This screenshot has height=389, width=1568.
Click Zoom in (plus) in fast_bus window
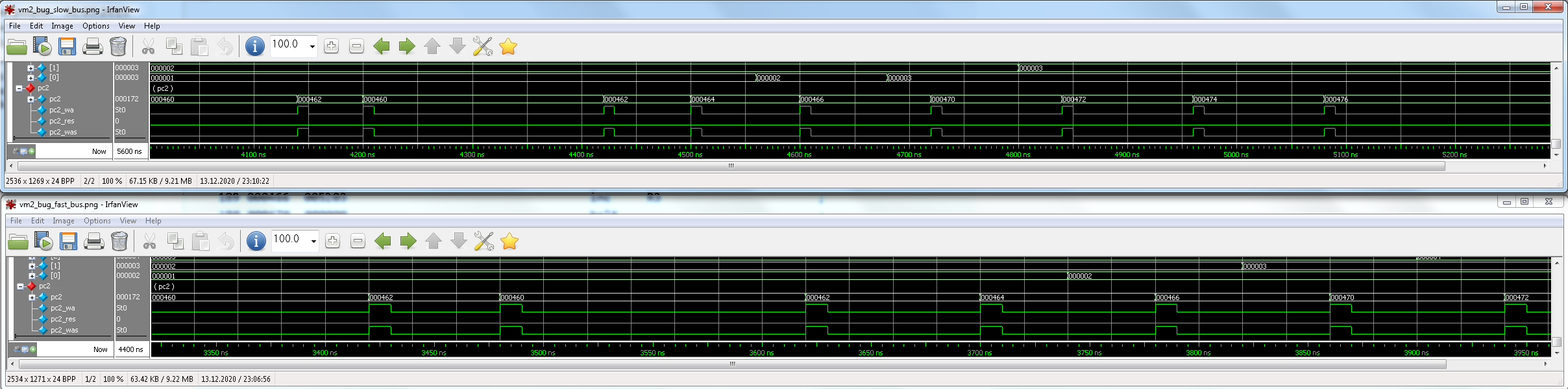pyautogui.click(x=332, y=242)
